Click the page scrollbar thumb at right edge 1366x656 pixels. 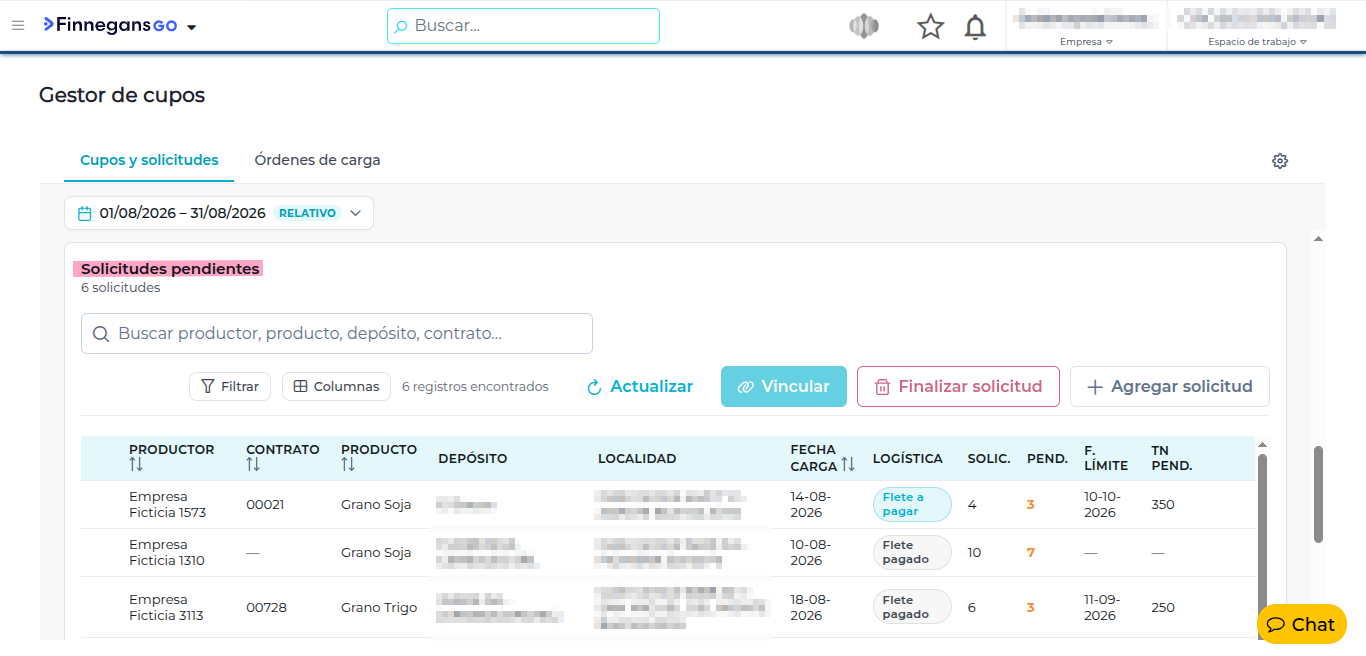click(1318, 494)
